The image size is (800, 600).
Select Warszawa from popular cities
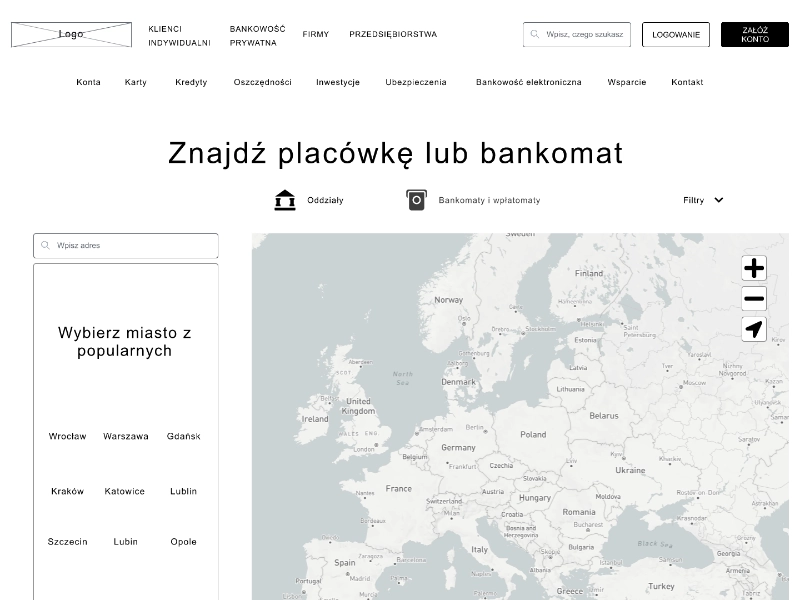click(126, 436)
